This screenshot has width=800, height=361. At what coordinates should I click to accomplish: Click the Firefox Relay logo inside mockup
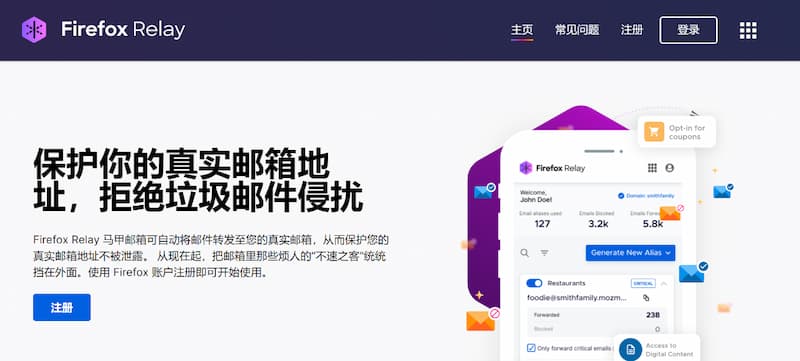[552, 168]
